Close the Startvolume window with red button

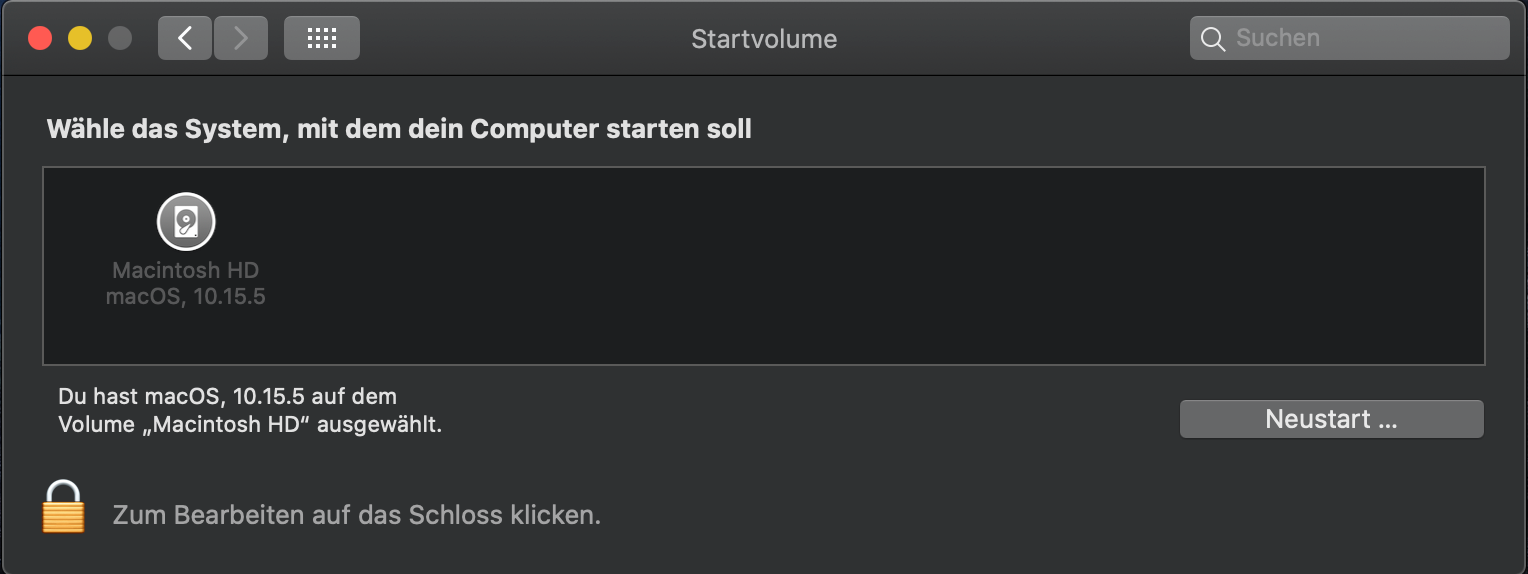pyautogui.click(x=40, y=39)
